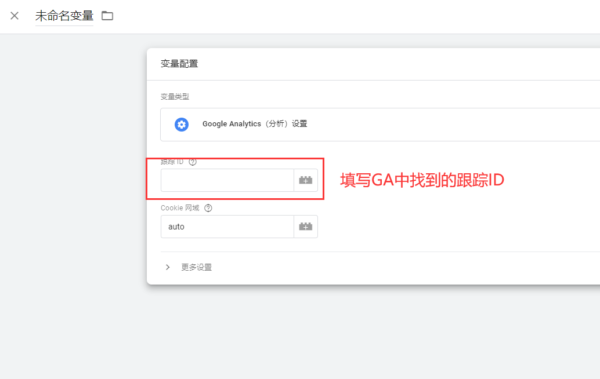600x379 pixels.
Task: Rename the 未命名变量 title
Action: (64, 16)
